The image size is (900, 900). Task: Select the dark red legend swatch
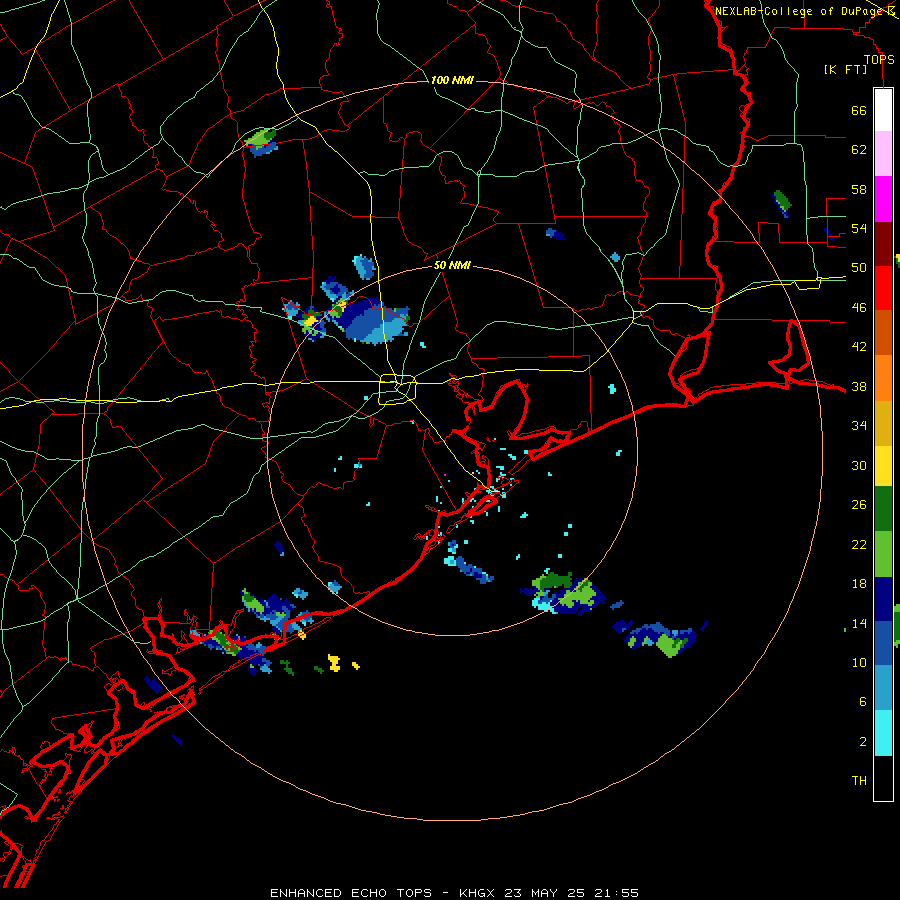(x=883, y=244)
